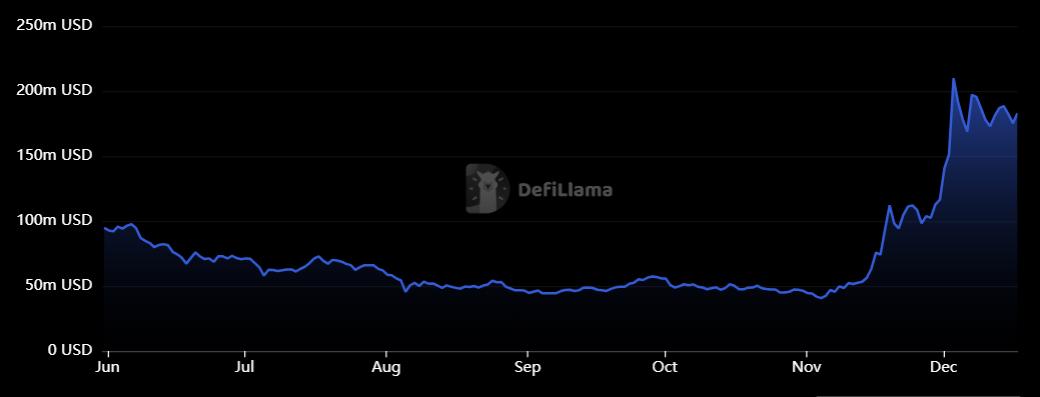
Task: Click the lowest dip of the line in early November
Action: [x=822, y=298]
